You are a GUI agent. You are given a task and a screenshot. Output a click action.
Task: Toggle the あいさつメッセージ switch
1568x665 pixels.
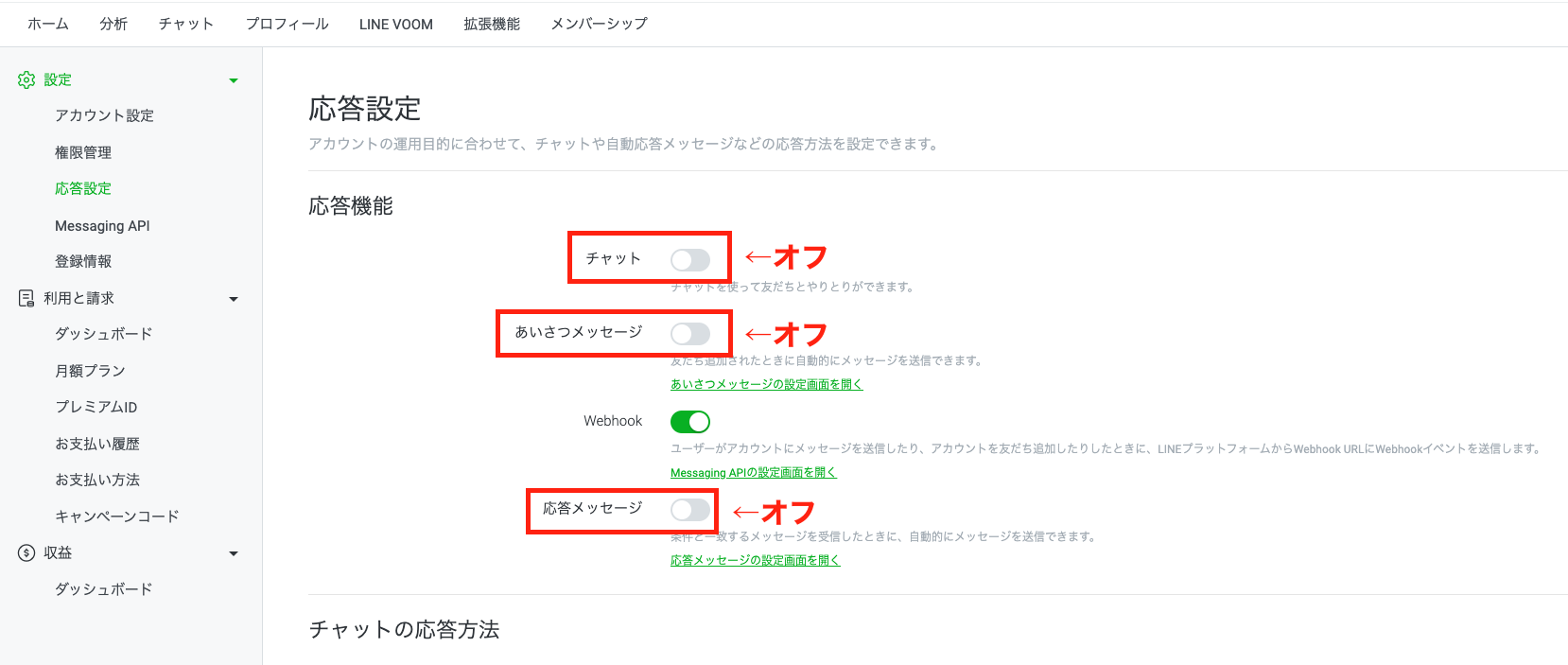tap(689, 334)
